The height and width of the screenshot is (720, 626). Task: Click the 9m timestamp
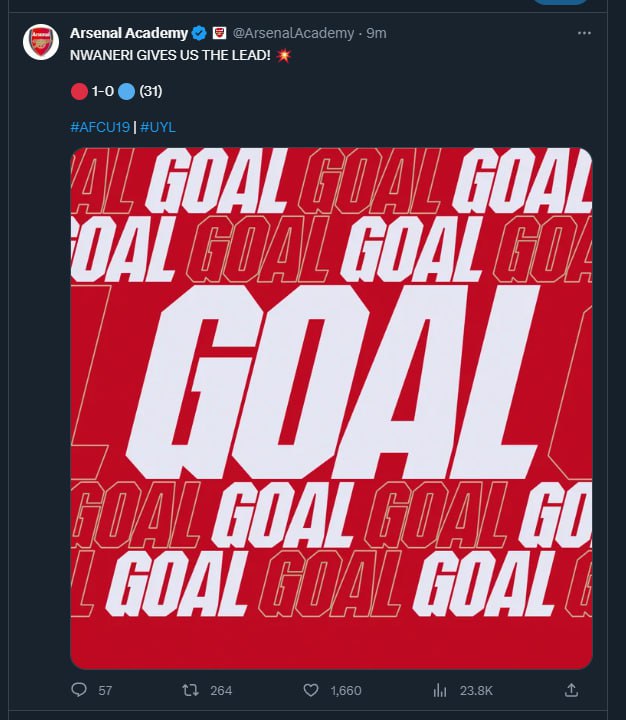coord(376,33)
